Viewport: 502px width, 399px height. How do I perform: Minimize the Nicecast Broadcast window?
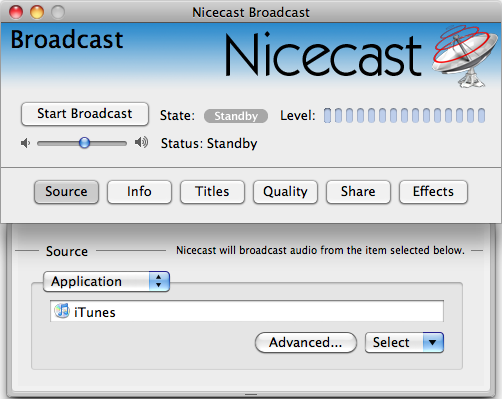click(37, 12)
